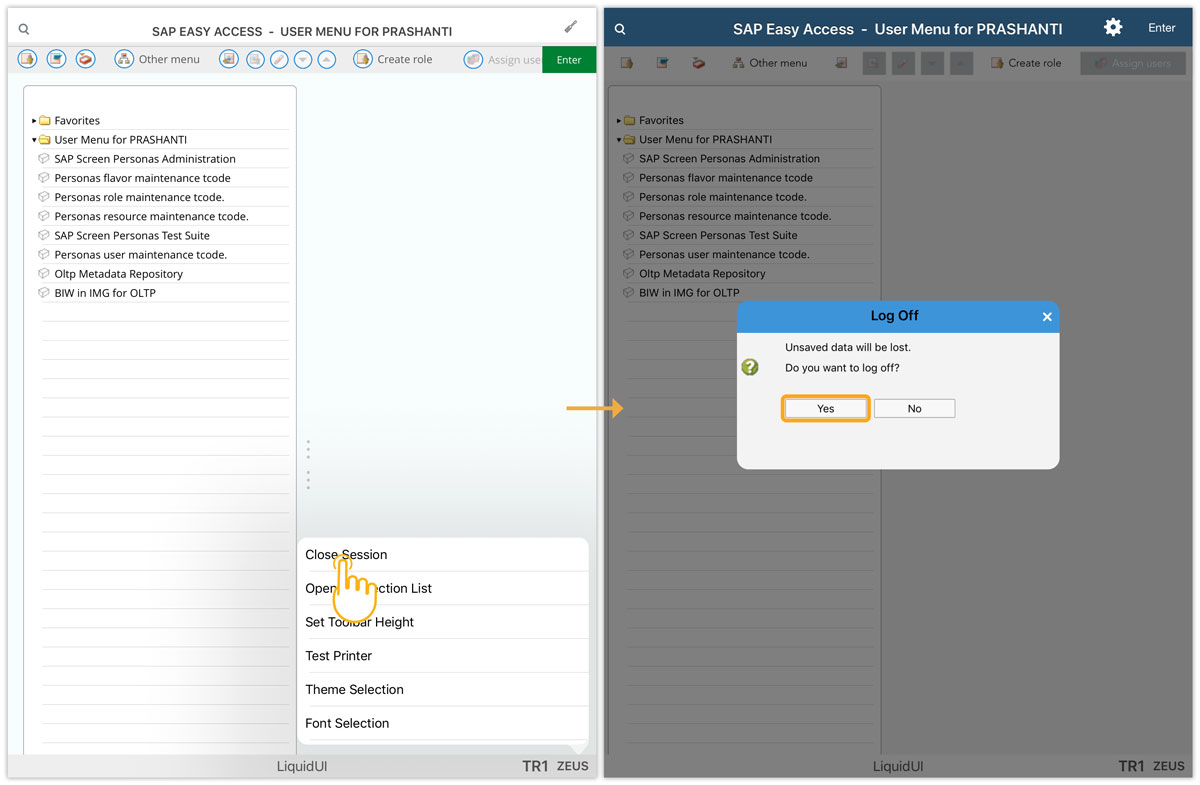This screenshot has height=785, width=1200.
Task: Click the Create role icon in left screen
Action: (362, 59)
